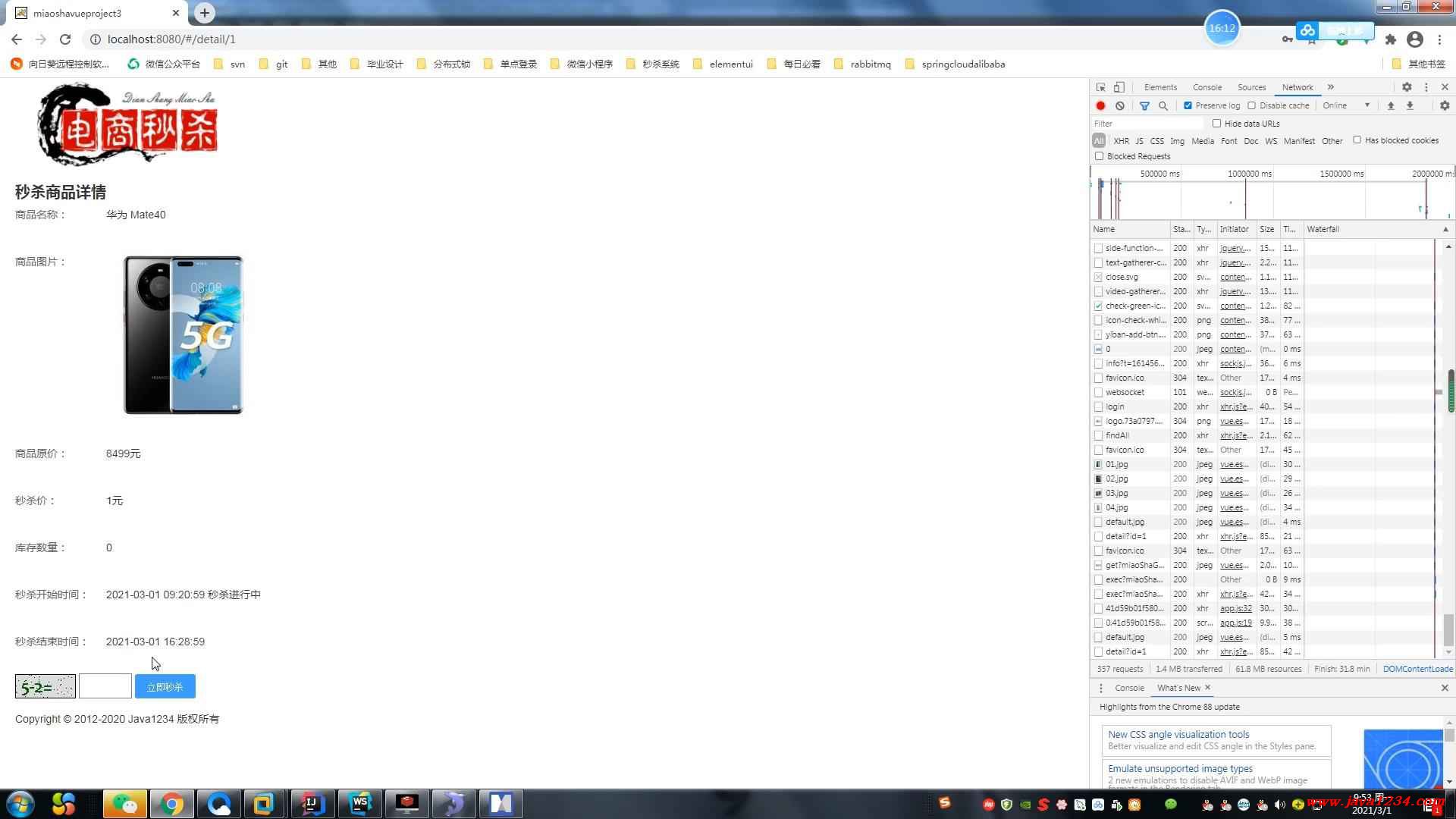Check Hide data URLs option
This screenshot has height=819, width=1456.
pyautogui.click(x=1217, y=123)
